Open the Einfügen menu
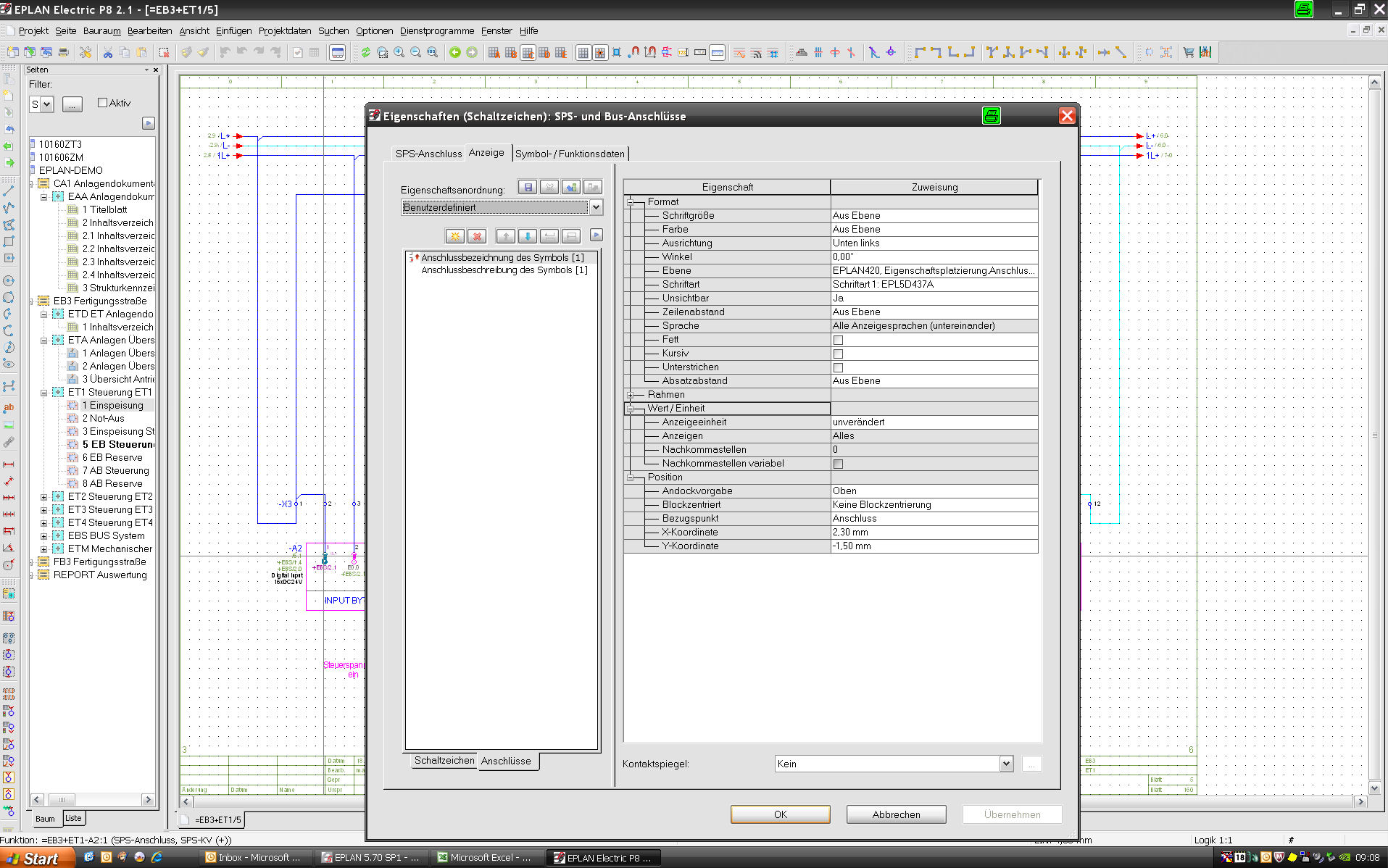This screenshot has height=868, width=1388. 233,30
